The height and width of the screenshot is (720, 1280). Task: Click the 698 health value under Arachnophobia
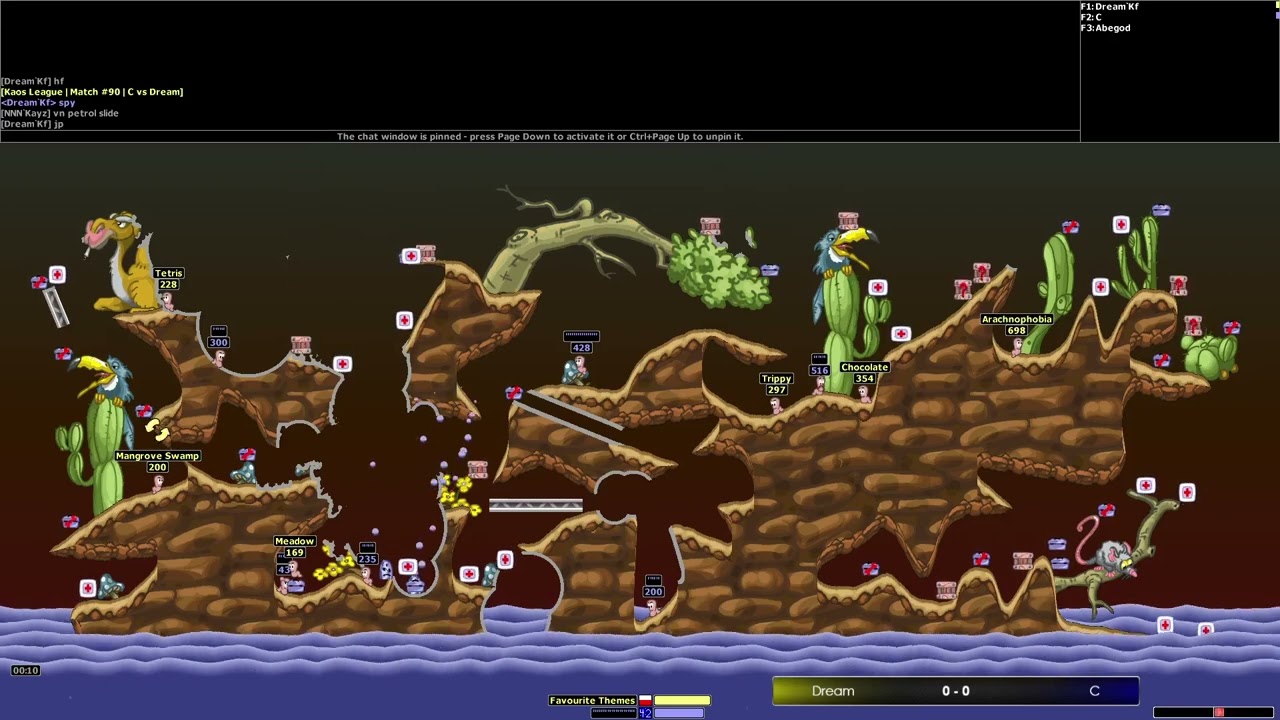click(x=1017, y=331)
